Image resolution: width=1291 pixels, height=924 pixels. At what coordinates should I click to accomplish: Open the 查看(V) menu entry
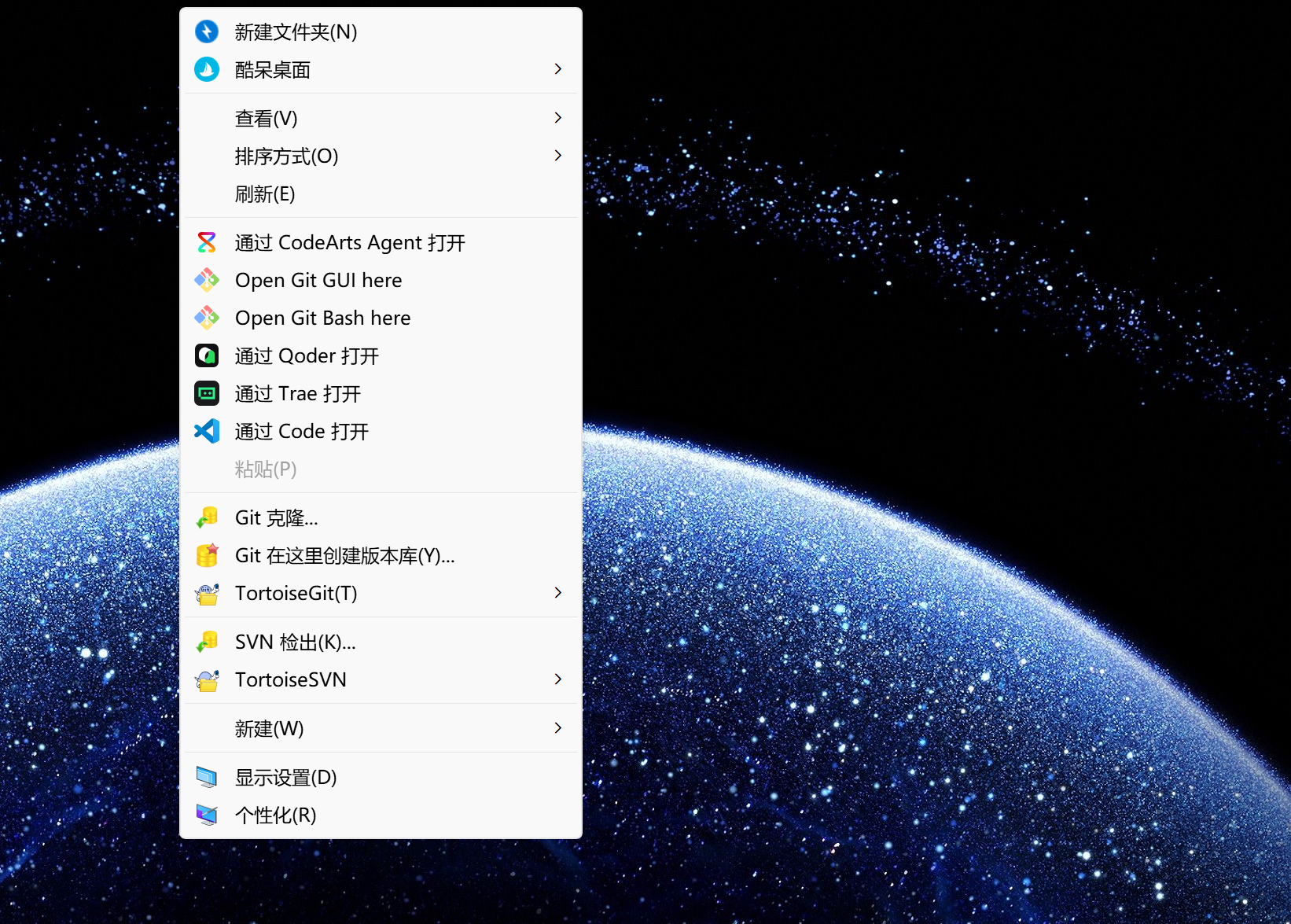[381, 118]
